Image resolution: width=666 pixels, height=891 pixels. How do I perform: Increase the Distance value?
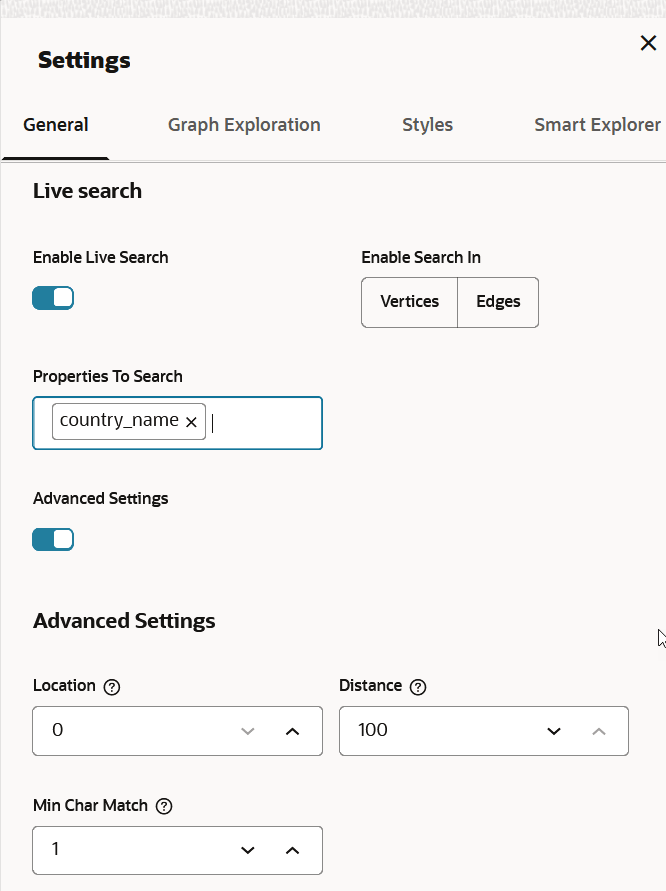598,731
